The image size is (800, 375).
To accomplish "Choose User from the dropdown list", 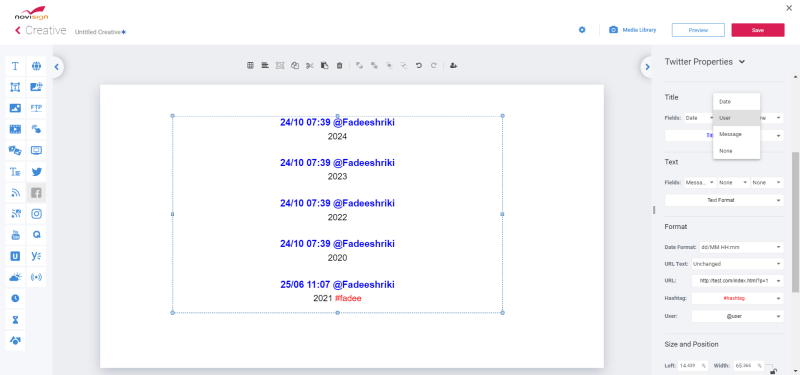I will 736,118.
